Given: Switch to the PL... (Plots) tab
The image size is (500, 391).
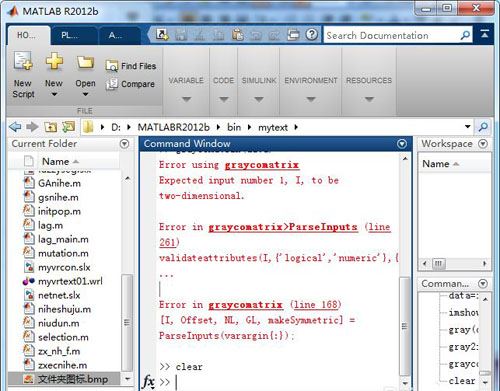Looking at the screenshot, I should [74, 35].
